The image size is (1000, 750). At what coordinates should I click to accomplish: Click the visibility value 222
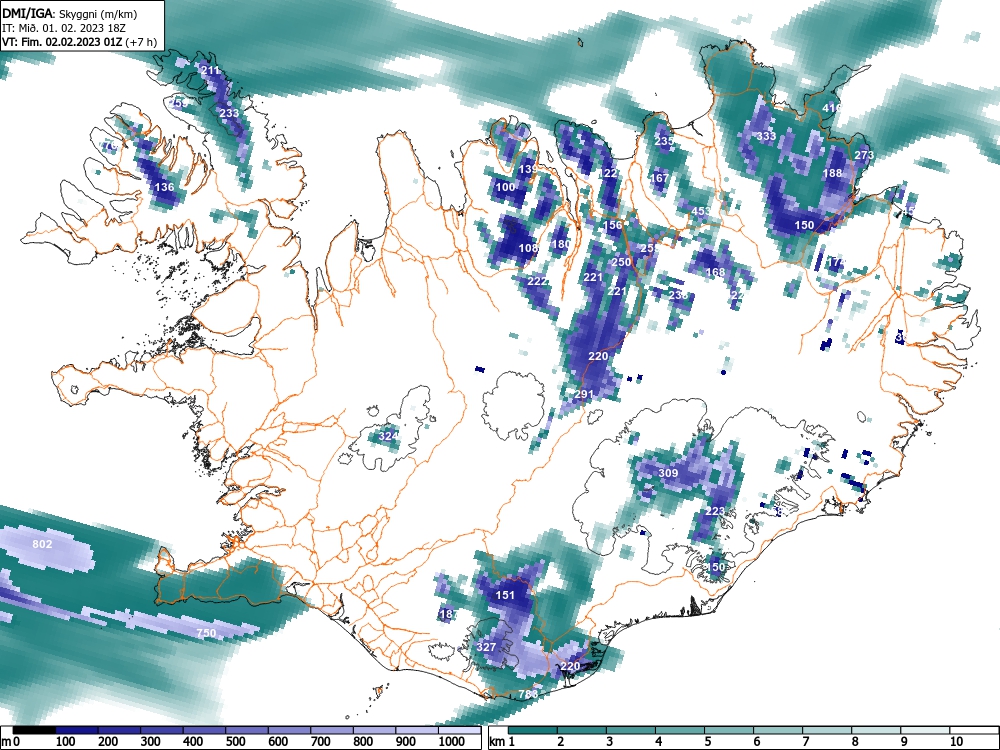click(x=538, y=281)
